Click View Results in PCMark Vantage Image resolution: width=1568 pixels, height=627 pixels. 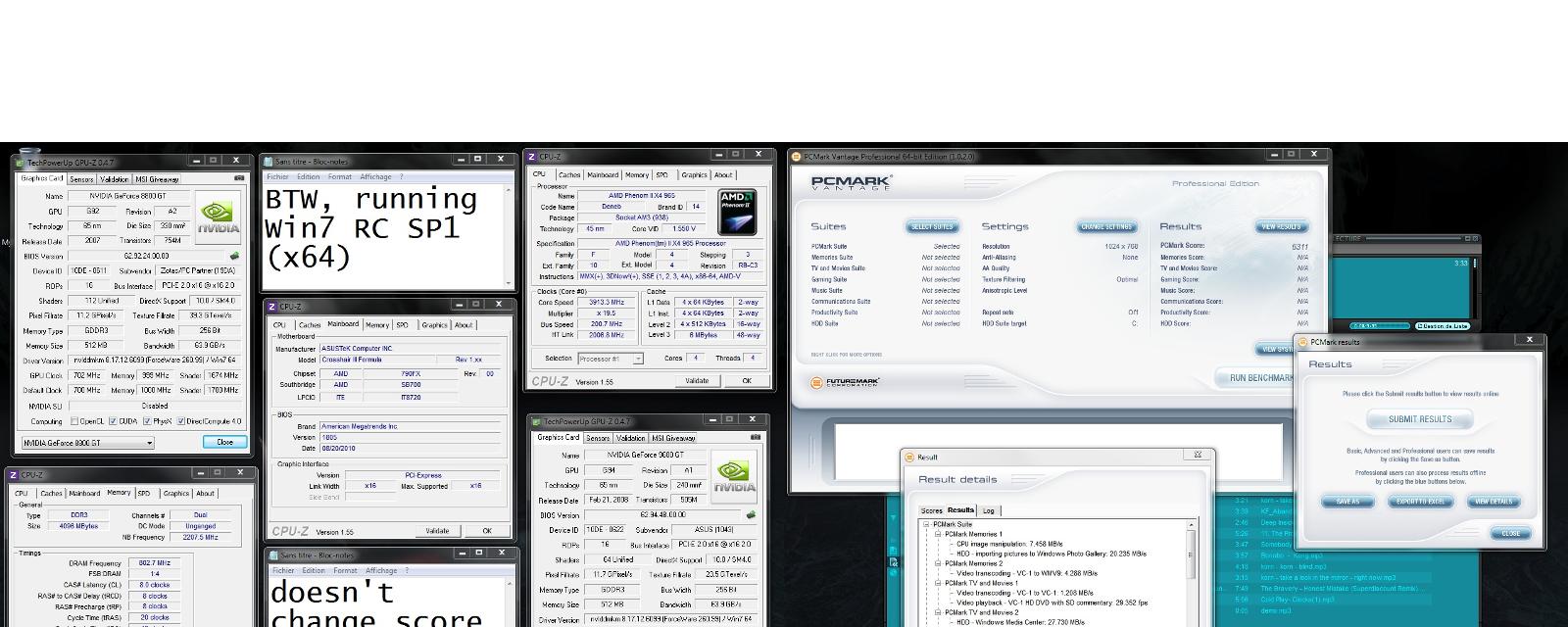coord(1281,226)
